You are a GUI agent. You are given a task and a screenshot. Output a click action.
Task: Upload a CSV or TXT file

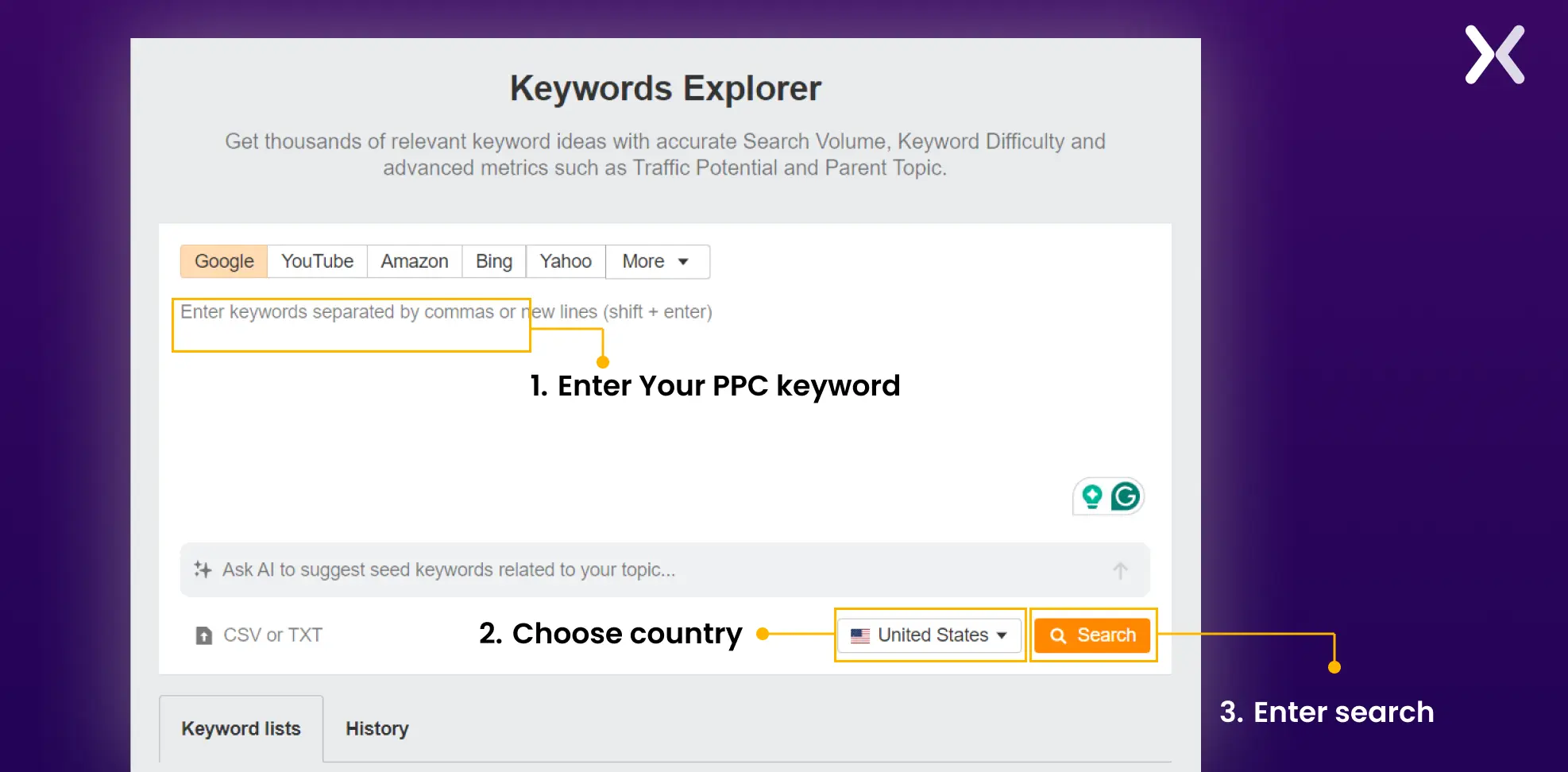pyautogui.click(x=259, y=635)
